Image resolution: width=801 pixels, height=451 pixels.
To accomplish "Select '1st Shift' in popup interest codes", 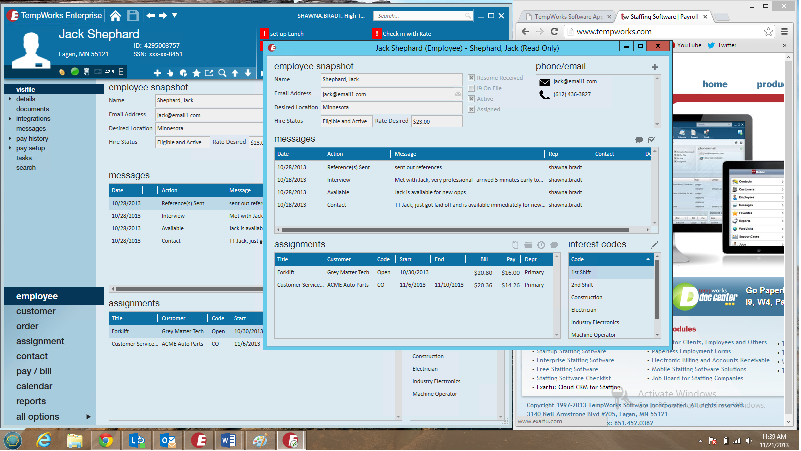I will click(611, 273).
